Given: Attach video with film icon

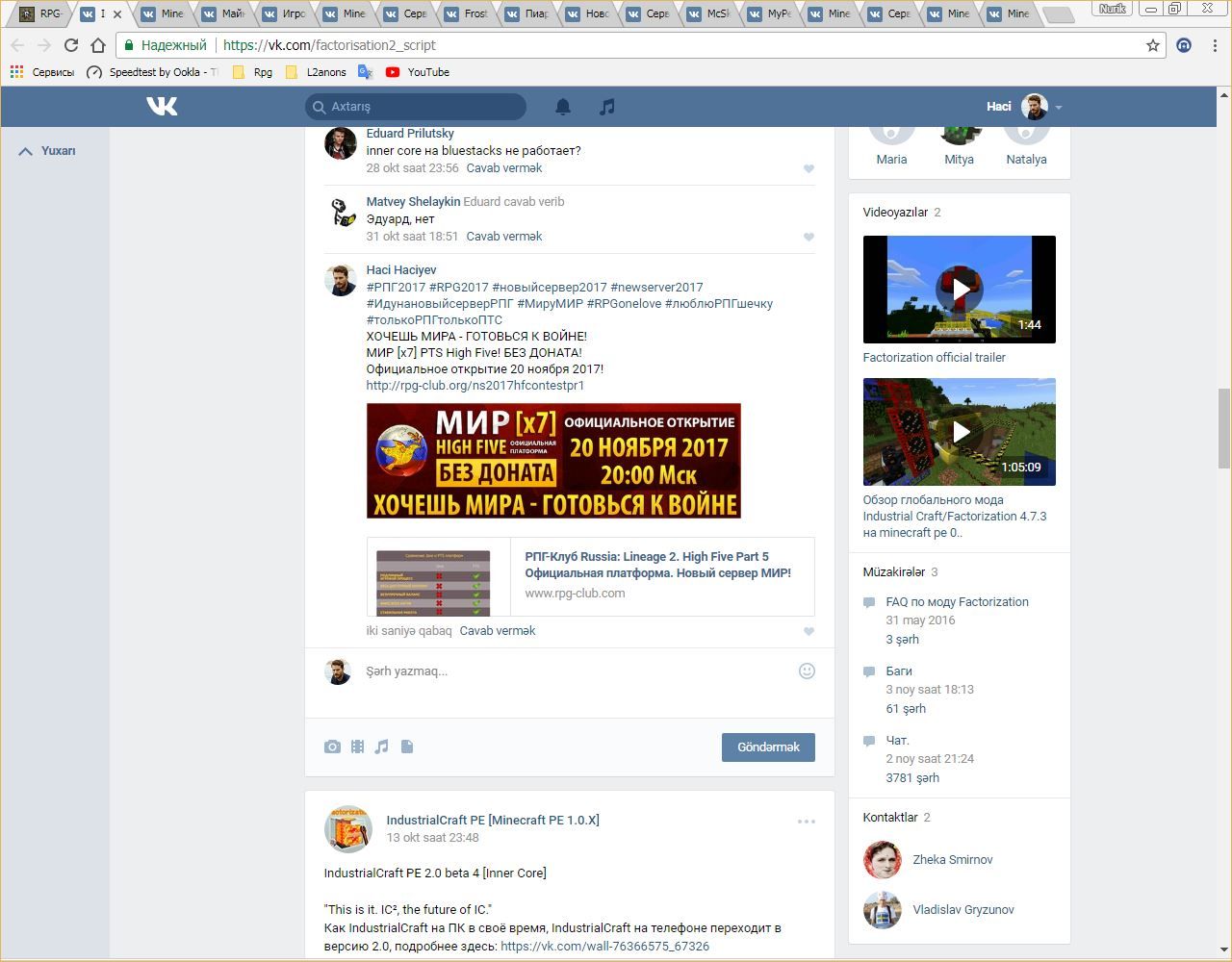Looking at the screenshot, I should [x=357, y=747].
